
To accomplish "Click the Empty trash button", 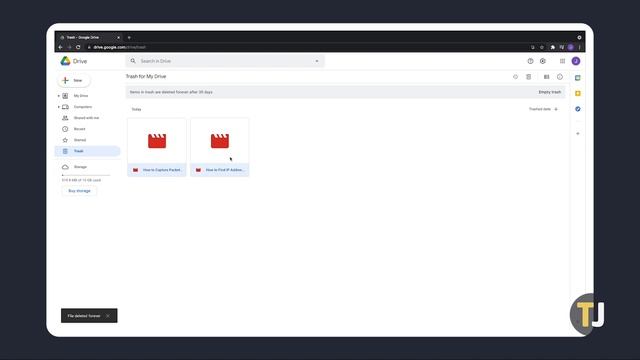I will tap(550, 92).
